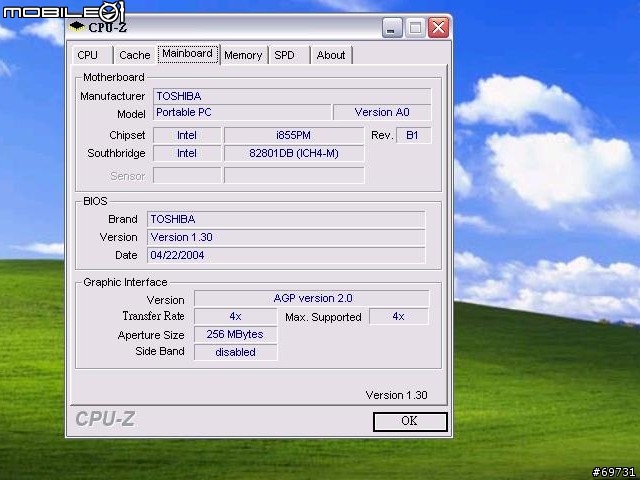Open the About tab

click(331, 55)
